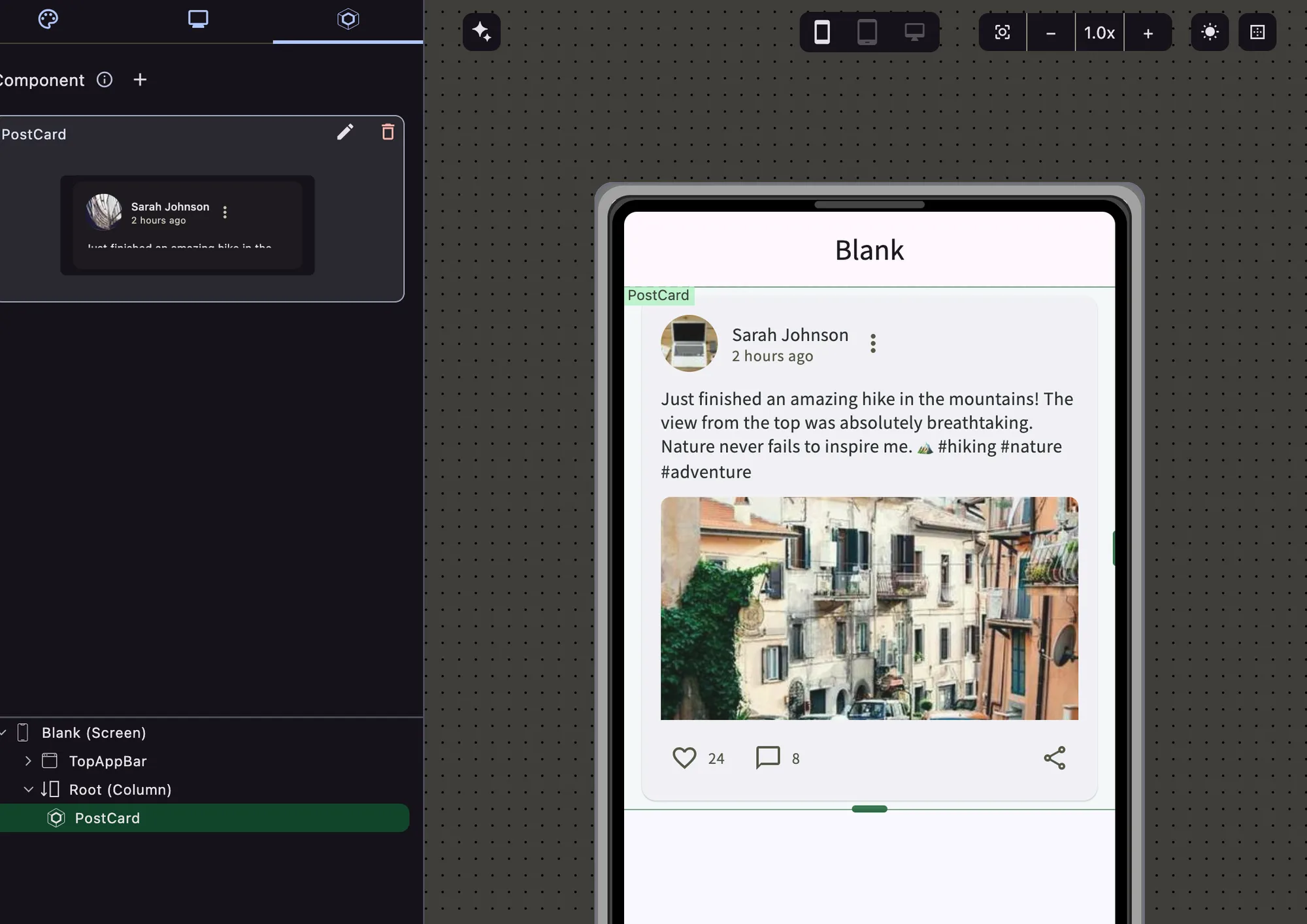Click the post body text

[867, 435]
